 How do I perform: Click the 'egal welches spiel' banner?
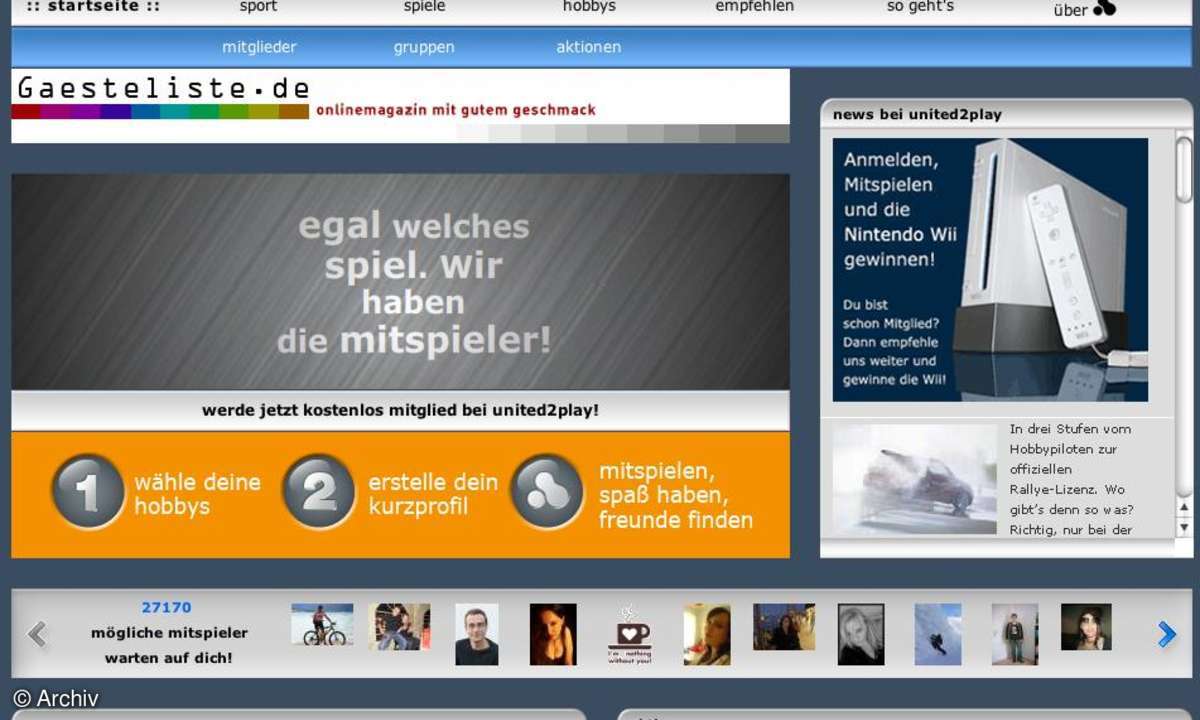coord(400,282)
